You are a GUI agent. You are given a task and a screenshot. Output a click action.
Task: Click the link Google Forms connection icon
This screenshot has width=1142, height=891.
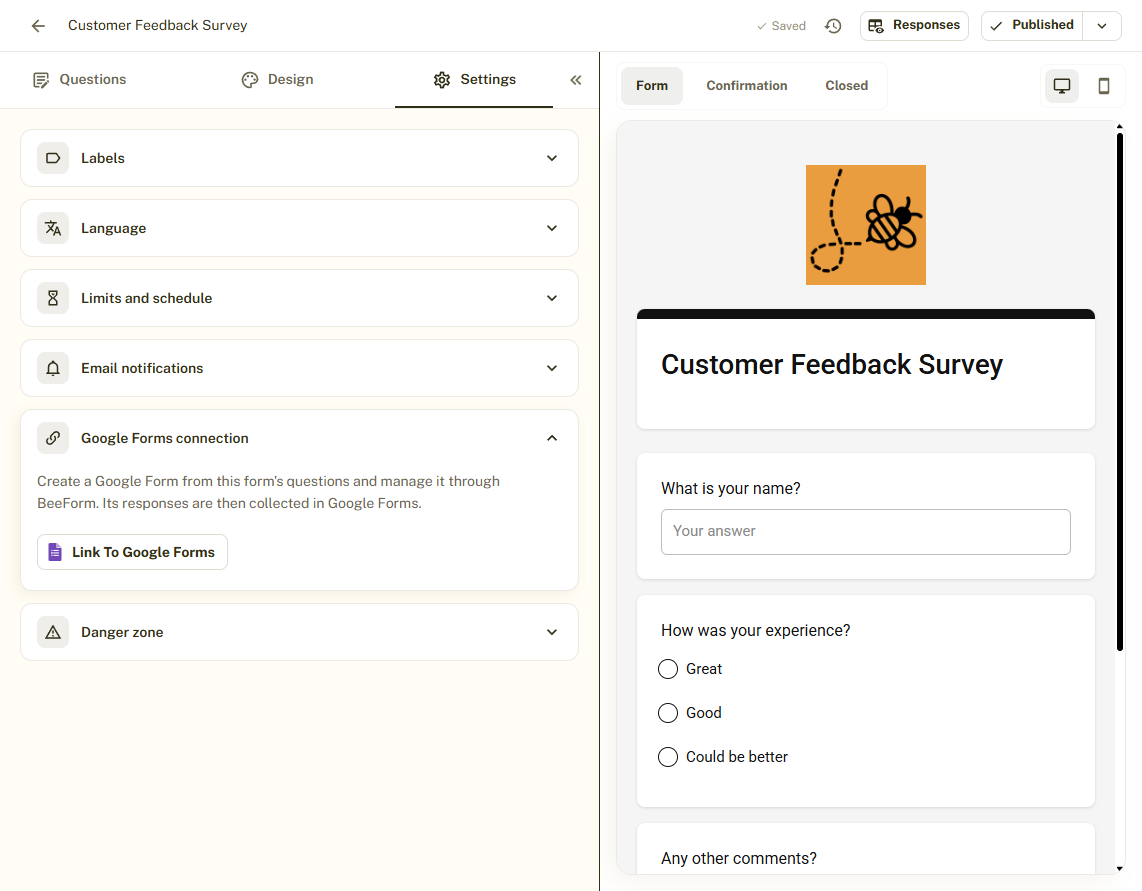[x=53, y=438]
